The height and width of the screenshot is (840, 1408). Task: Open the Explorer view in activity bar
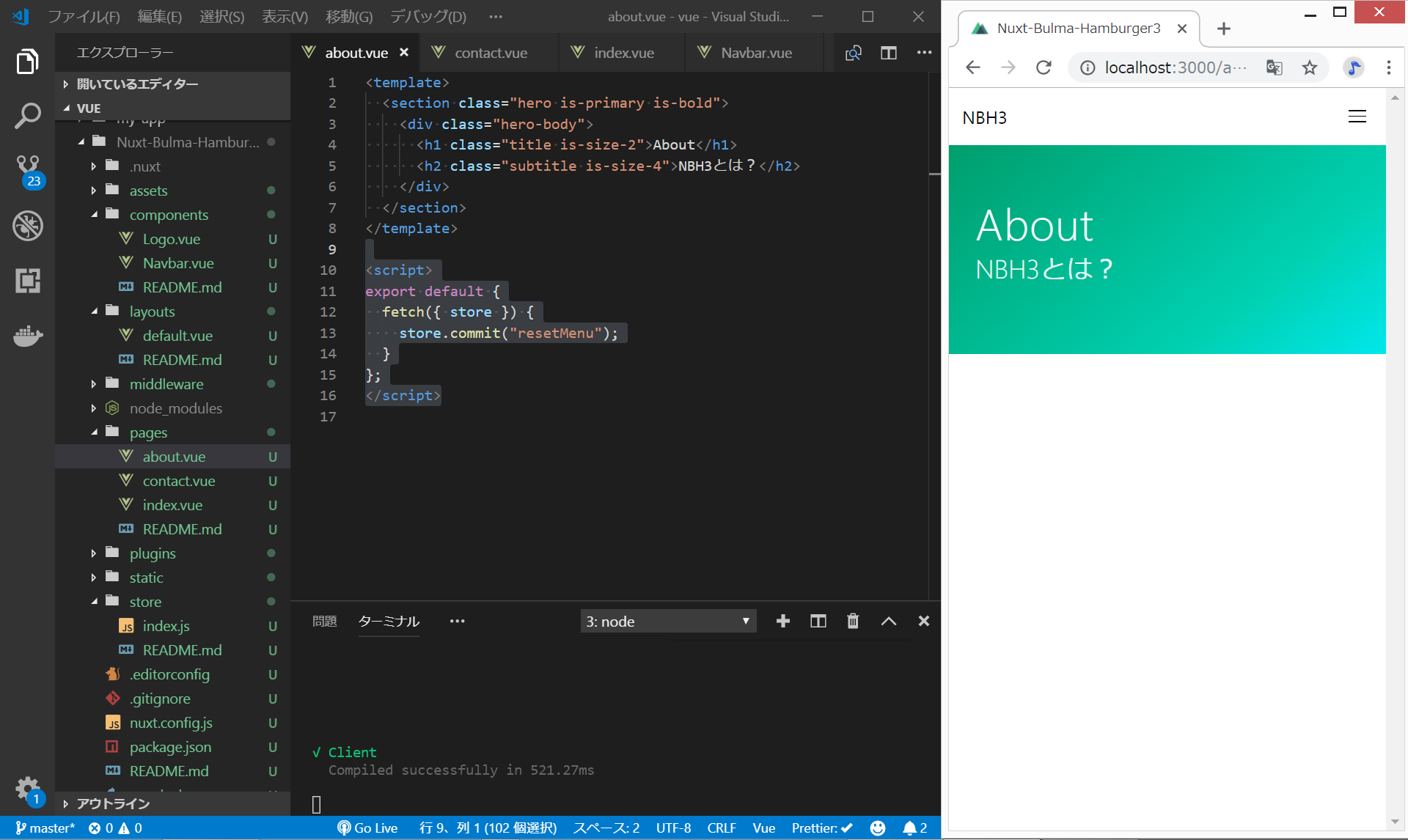pyautogui.click(x=27, y=62)
